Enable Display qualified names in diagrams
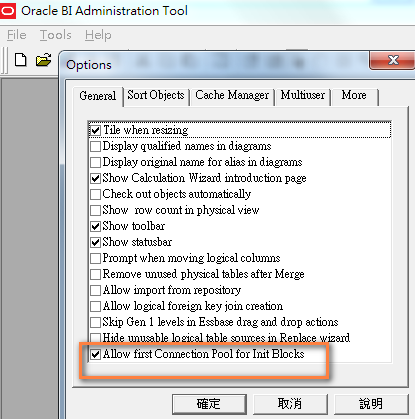 click(x=95, y=146)
